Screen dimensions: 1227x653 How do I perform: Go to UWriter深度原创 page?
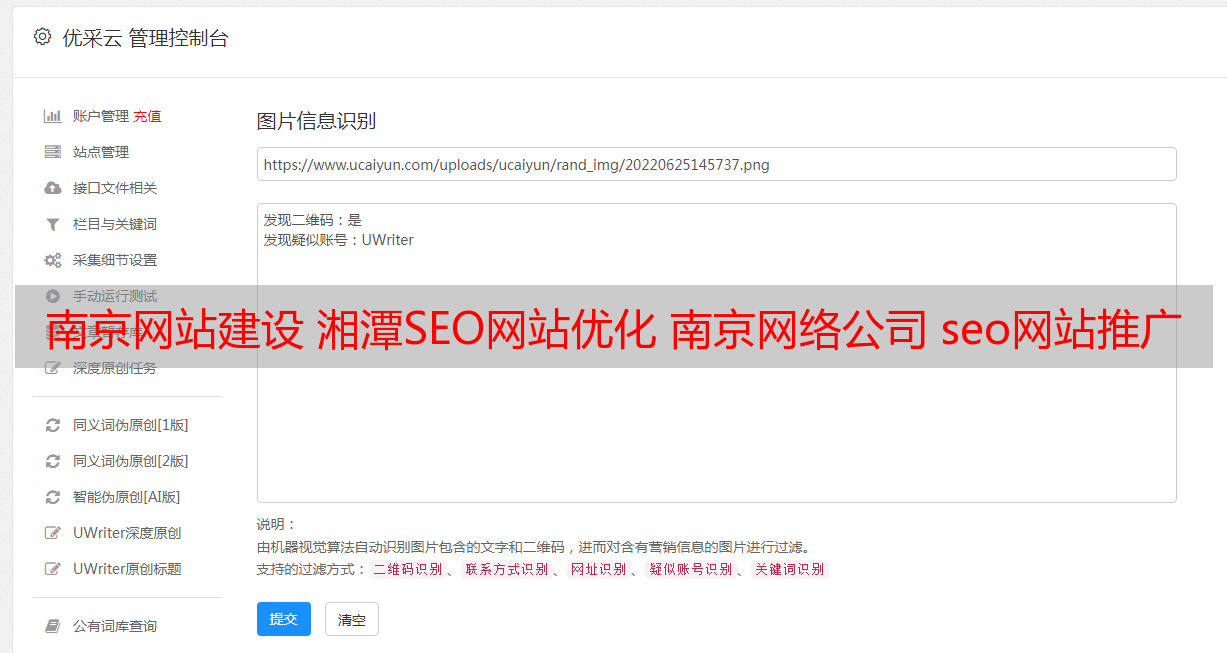coord(127,533)
